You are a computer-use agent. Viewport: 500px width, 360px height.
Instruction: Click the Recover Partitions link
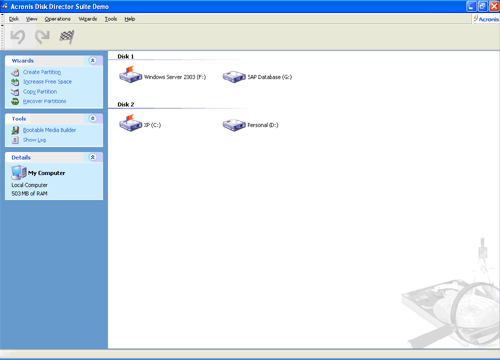[45, 101]
